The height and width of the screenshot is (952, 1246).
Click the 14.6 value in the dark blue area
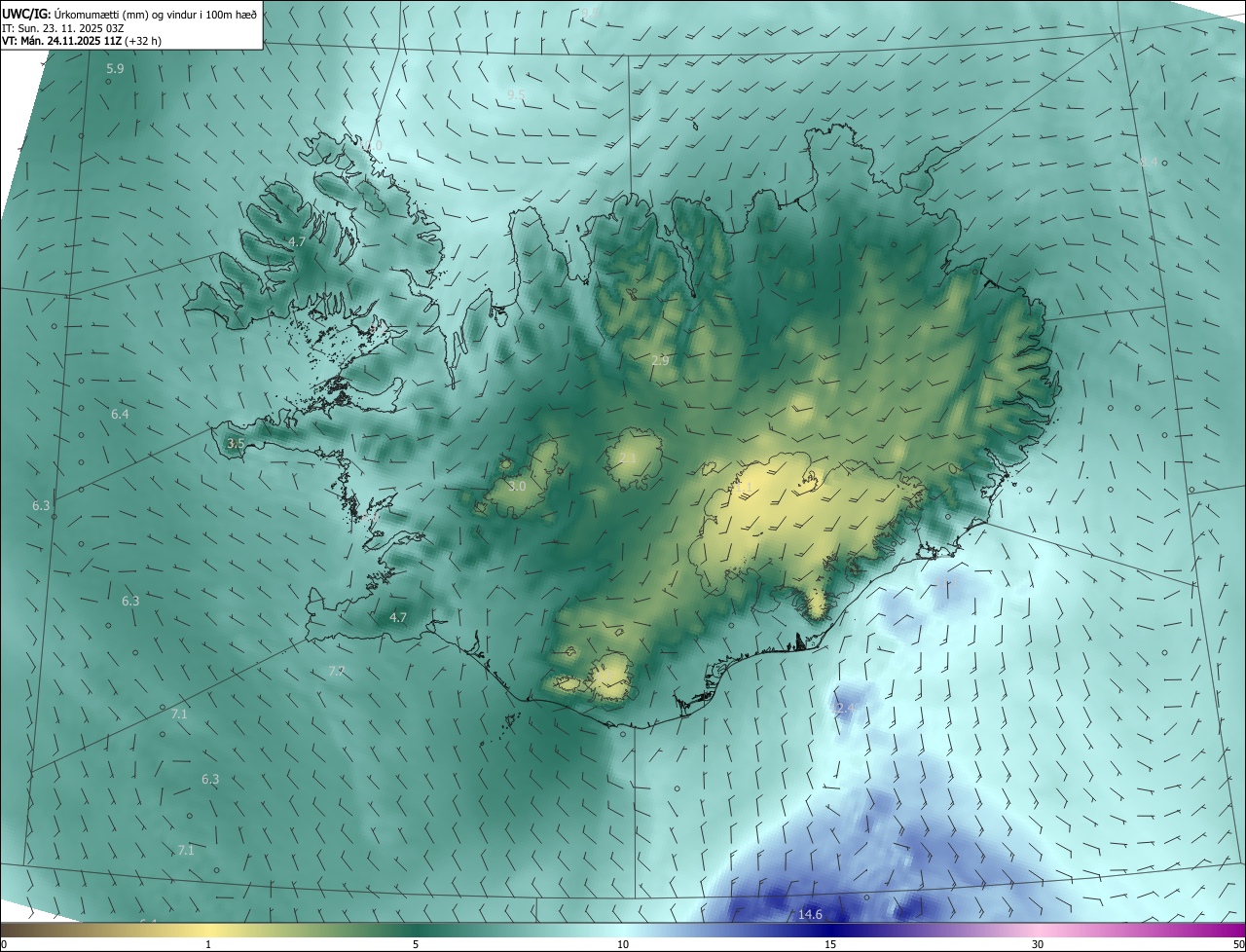pyautogui.click(x=810, y=914)
